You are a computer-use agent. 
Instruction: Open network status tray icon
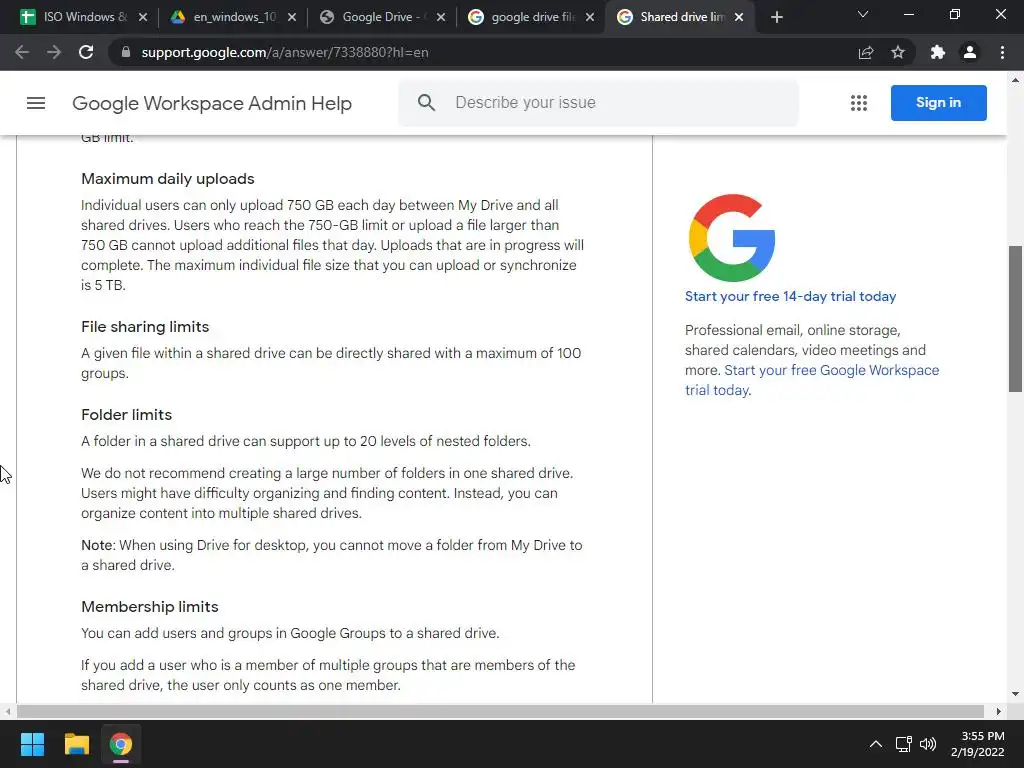(x=903, y=744)
